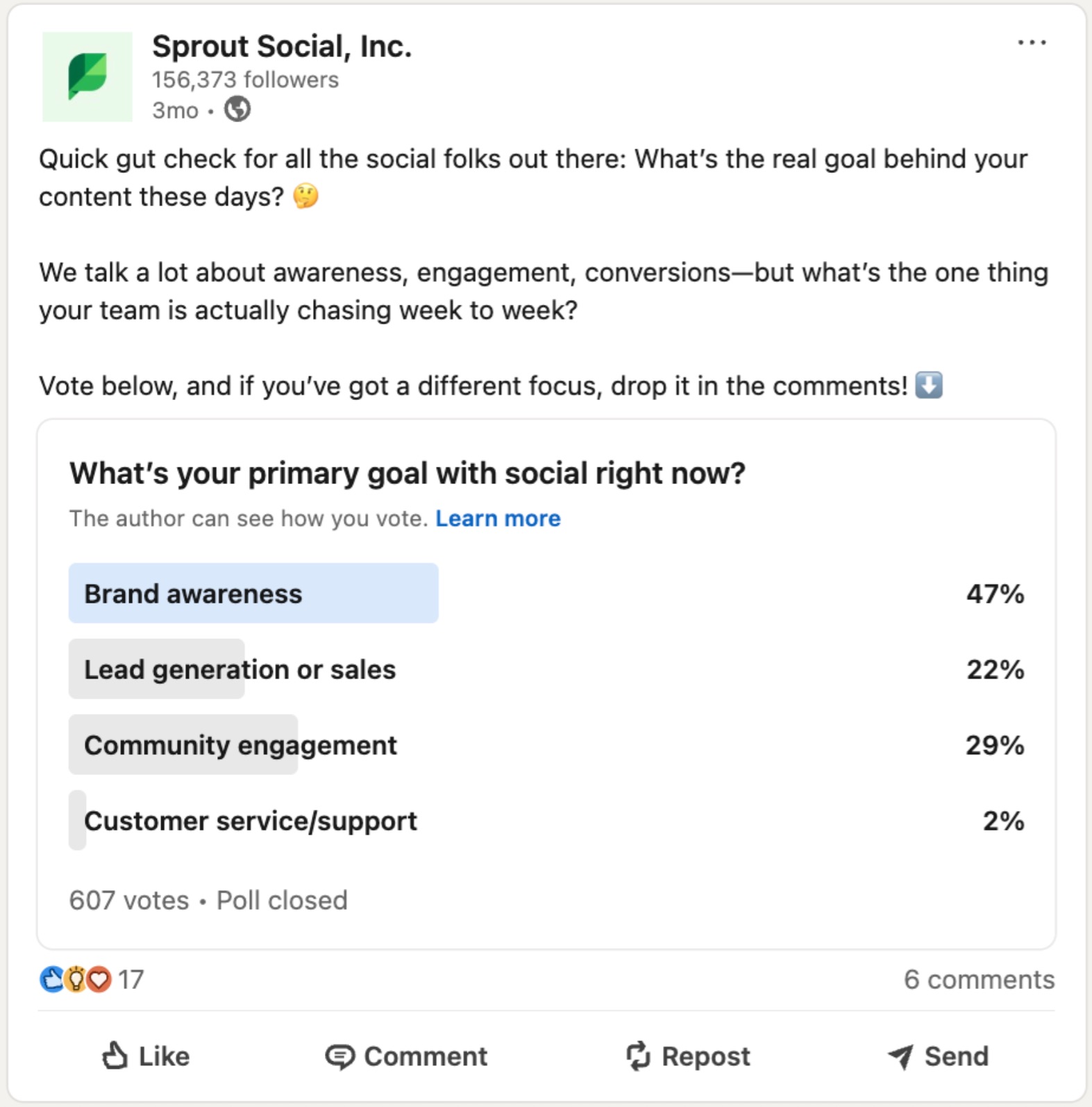Click the Sprout Social leaf logo
Screen dimensions: 1092x1107
pyautogui.click(x=87, y=76)
